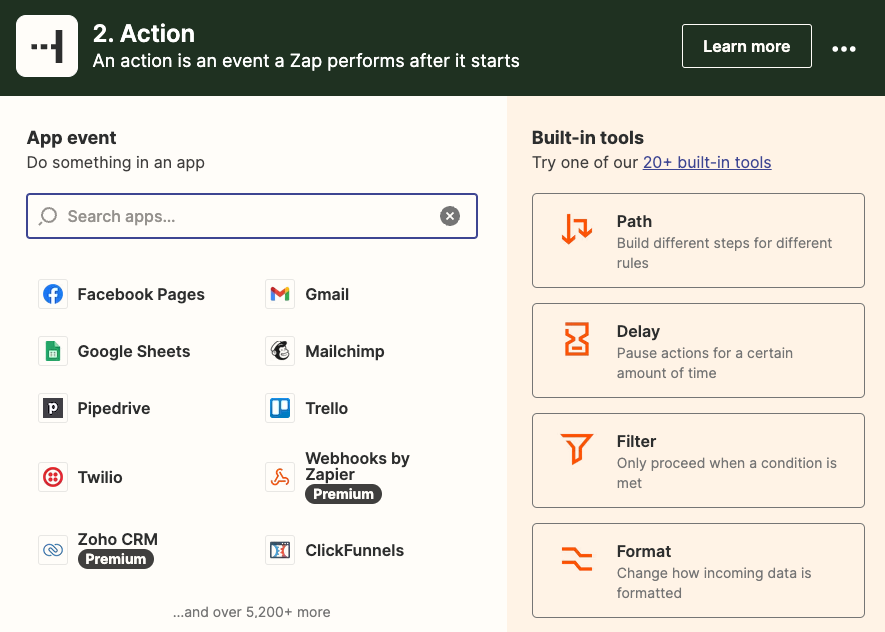This screenshot has width=885, height=632.
Task: Click the Filter funnel icon
Action: click(x=577, y=449)
